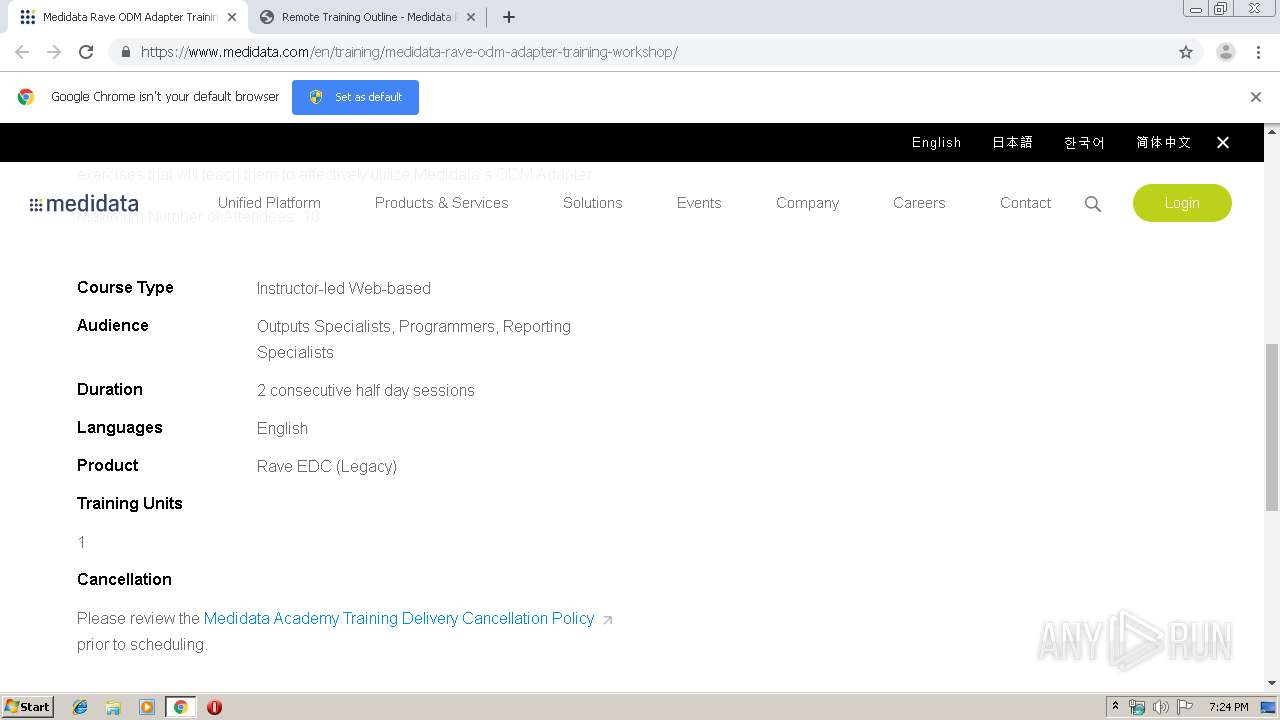Image resolution: width=1280 pixels, height=720 pixels.
Task: Open the volume control in system tray
Action: coord(1161,707)
